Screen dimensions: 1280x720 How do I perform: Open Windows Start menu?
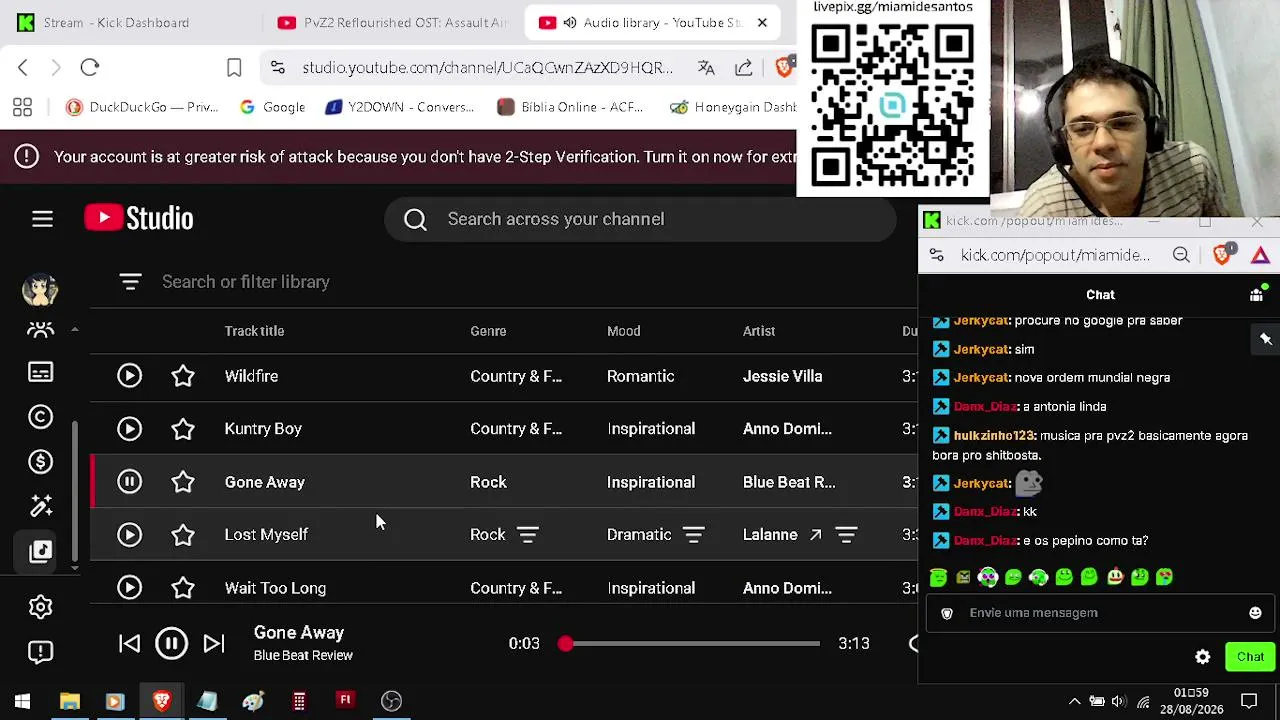point(22,701)
